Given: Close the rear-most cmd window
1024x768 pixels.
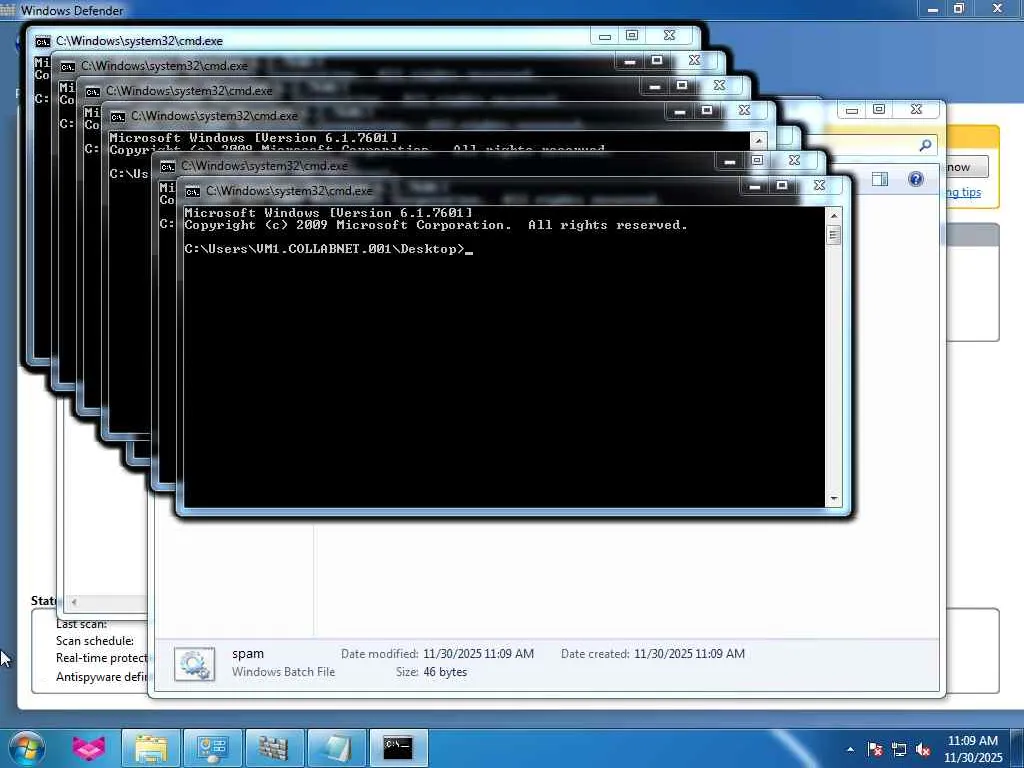Looking at the screenshot, I should click(669, 35).
